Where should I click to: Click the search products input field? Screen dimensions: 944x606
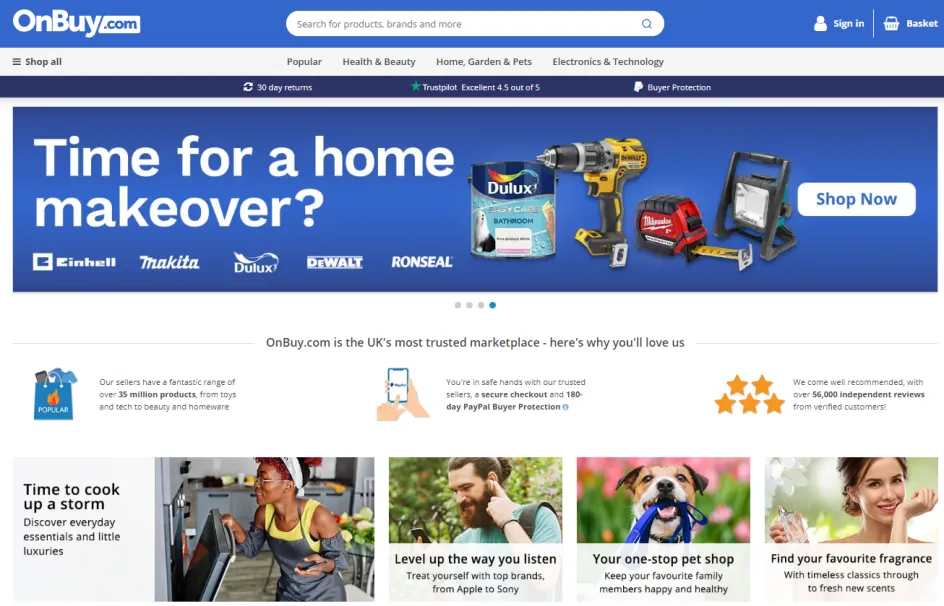click(467, 24)
